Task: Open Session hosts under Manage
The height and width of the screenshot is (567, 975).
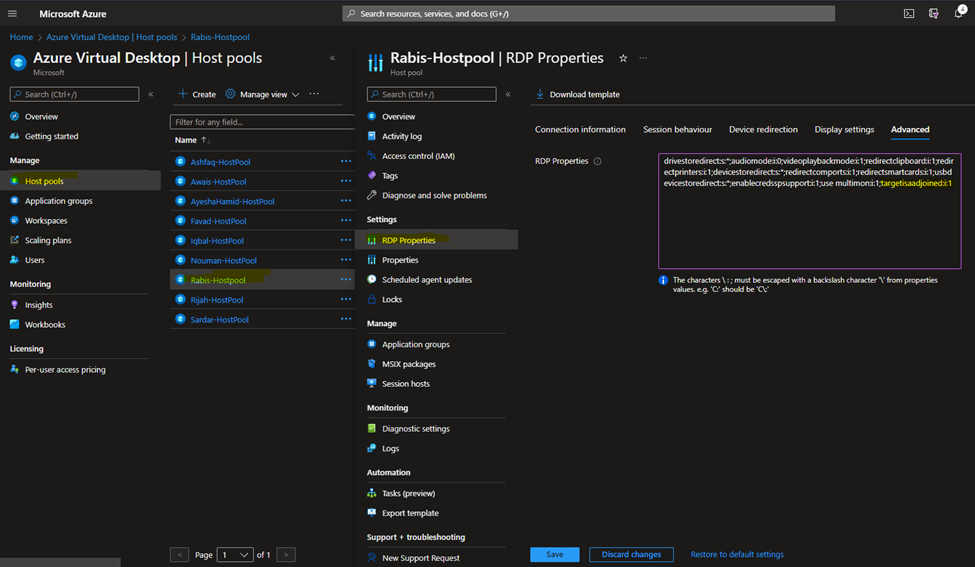Action: [x=405, y=384]
